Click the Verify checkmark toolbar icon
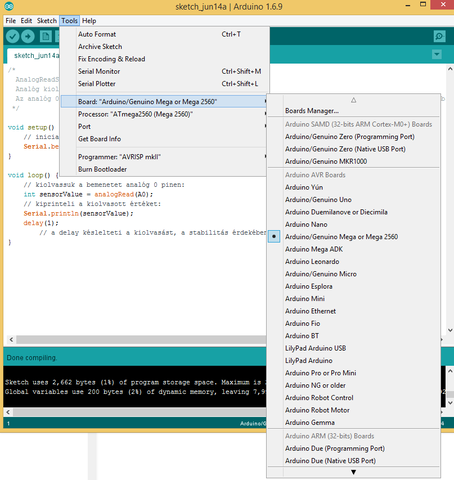The image size is (454, 480). [12, 36]
